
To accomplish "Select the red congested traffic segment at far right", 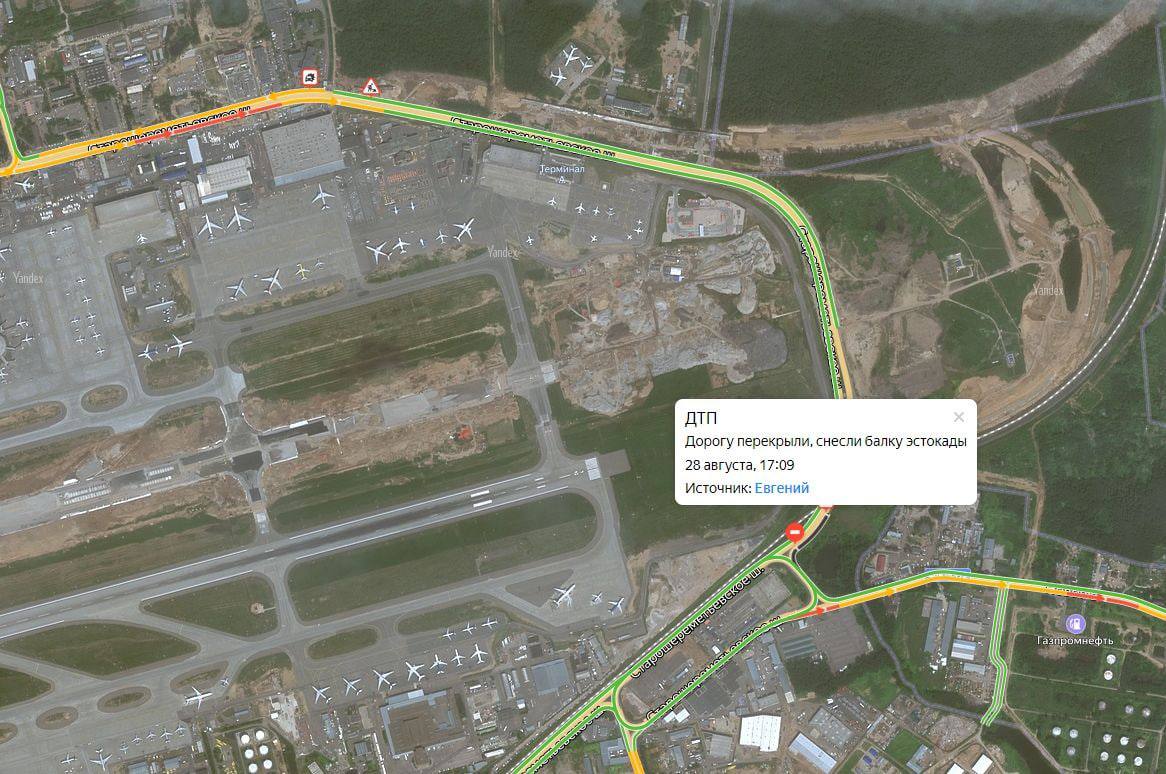I will click(x=1119, y=599).
